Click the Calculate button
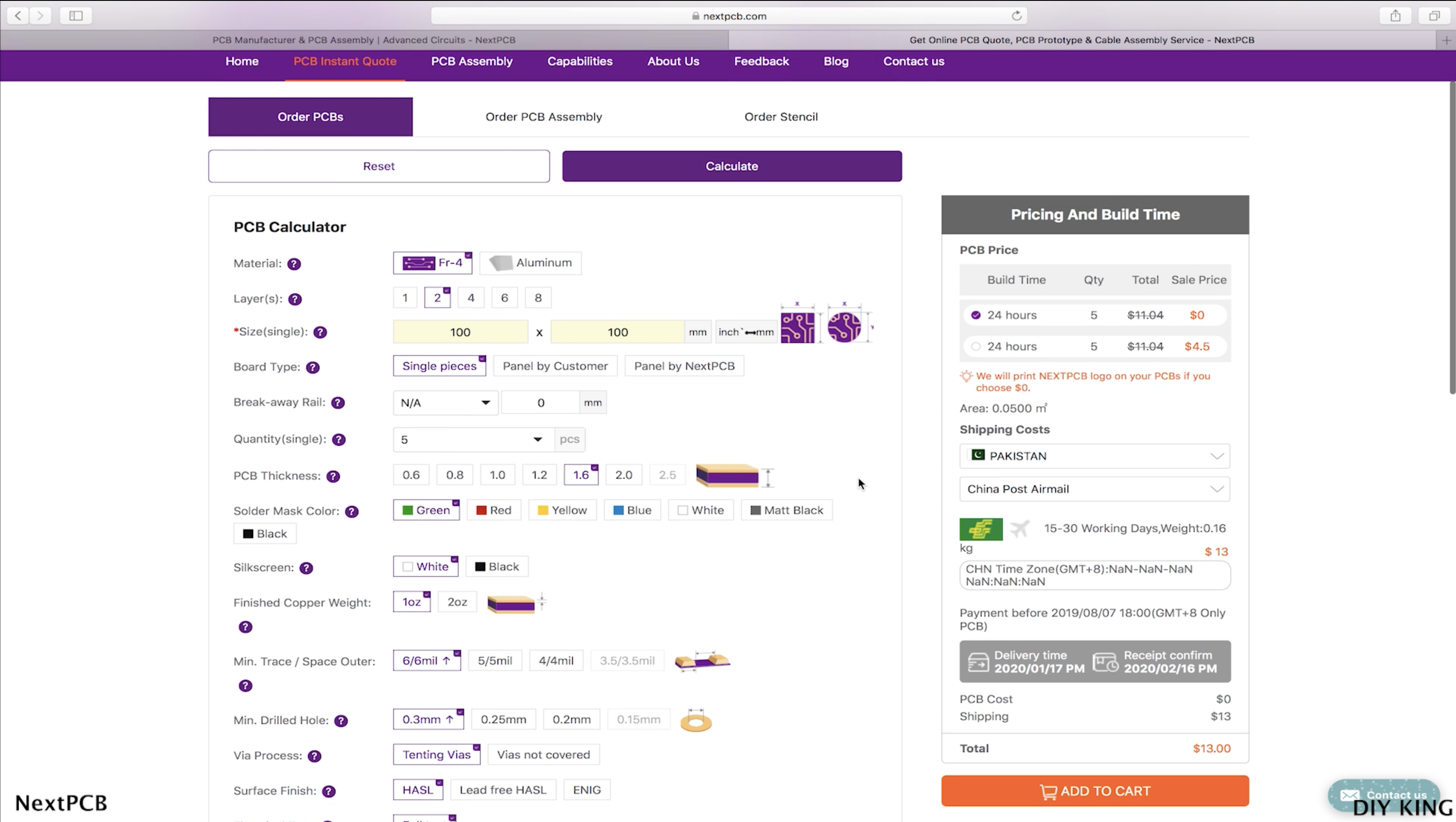 tap(731, 166)
